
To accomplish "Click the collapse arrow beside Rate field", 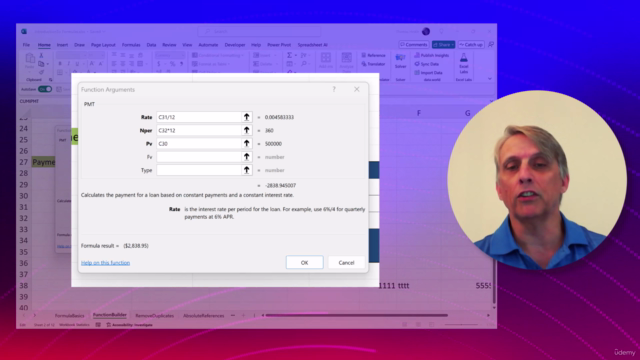I will click(x=247, y=117).
